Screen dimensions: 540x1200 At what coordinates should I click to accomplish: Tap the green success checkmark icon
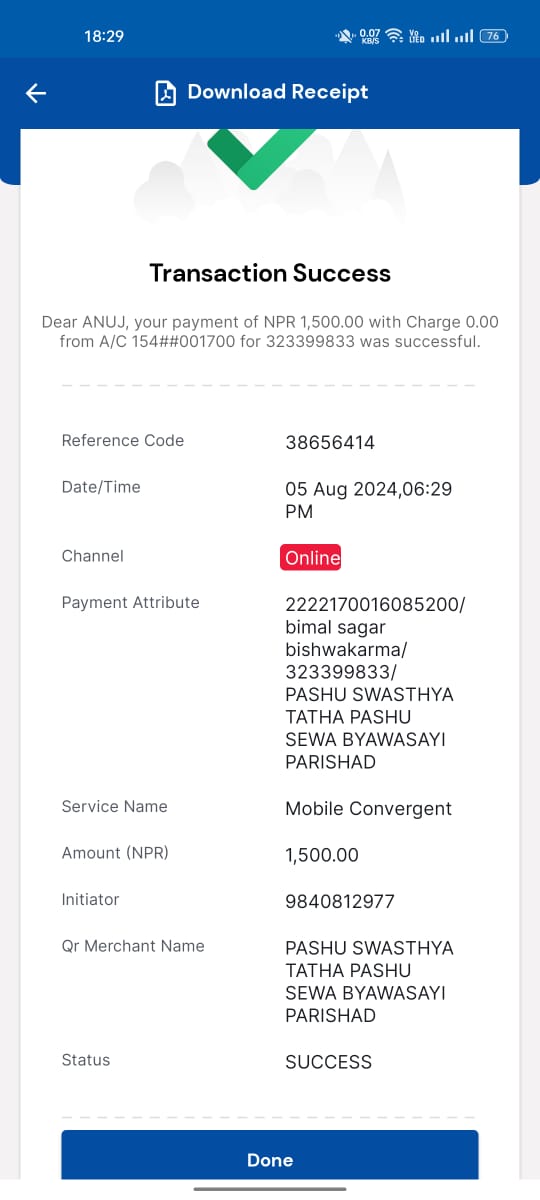[x=262, y=157]
